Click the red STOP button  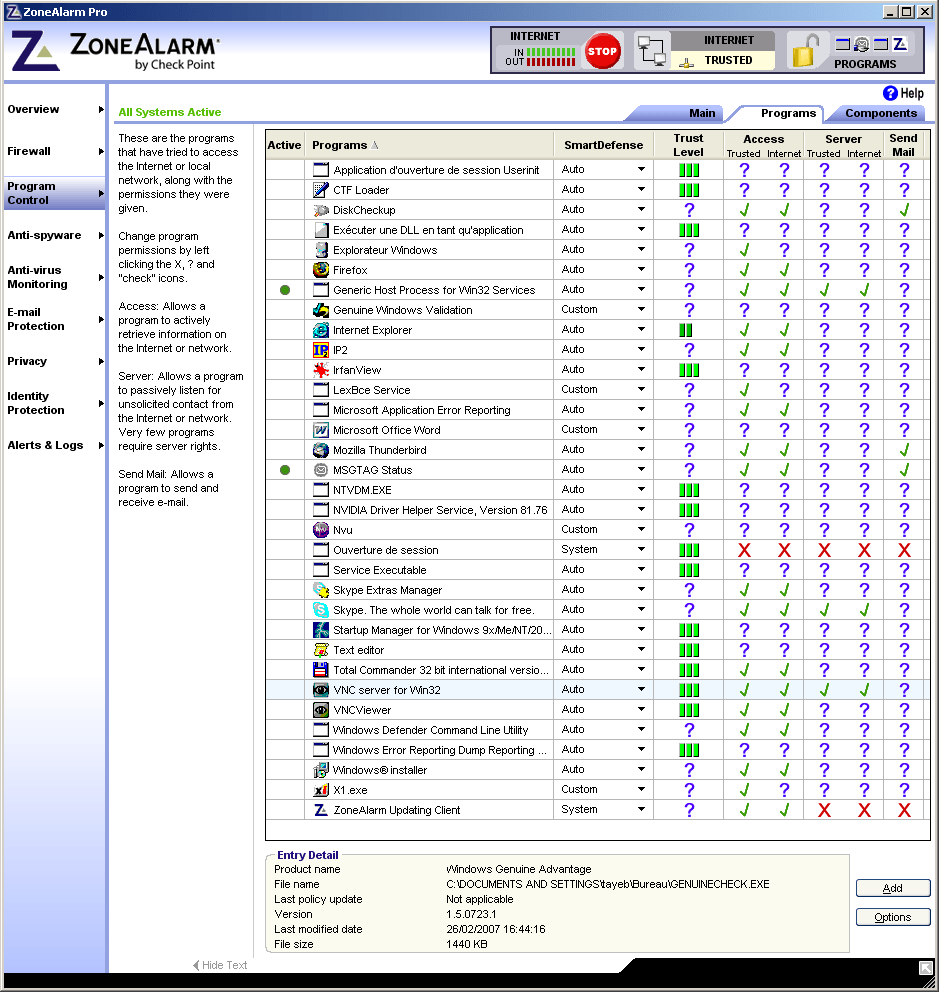click(x=602, y=51)
